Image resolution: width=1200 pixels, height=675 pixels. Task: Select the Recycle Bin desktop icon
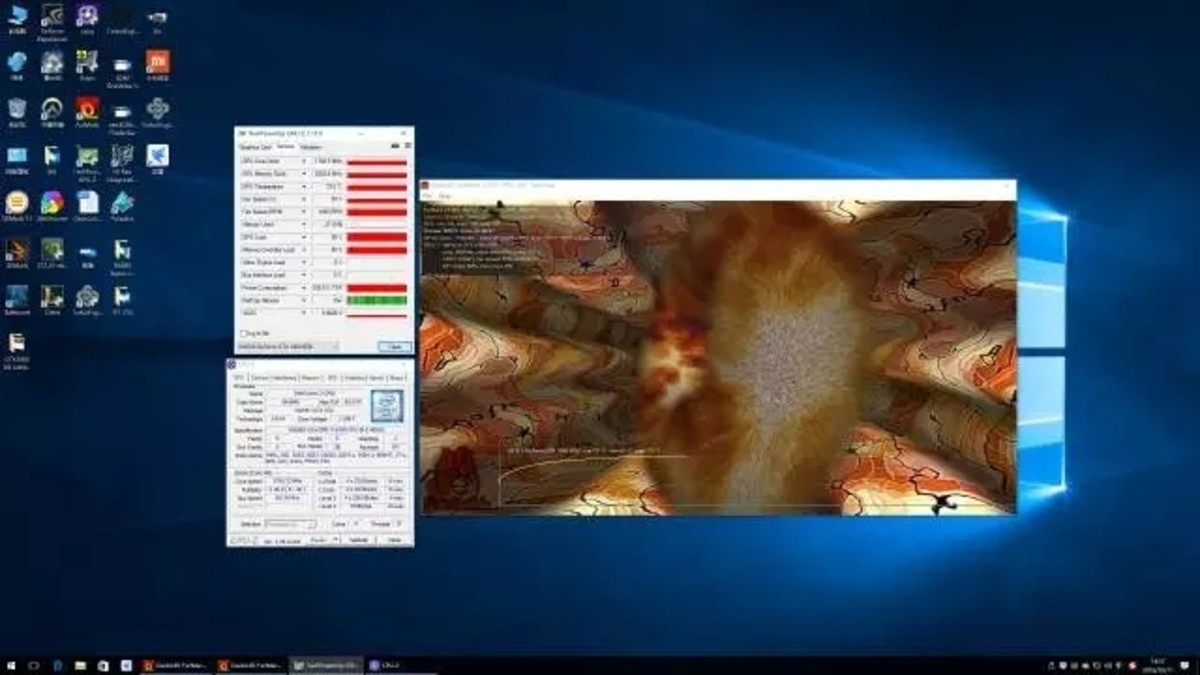(x=17, y=110)
